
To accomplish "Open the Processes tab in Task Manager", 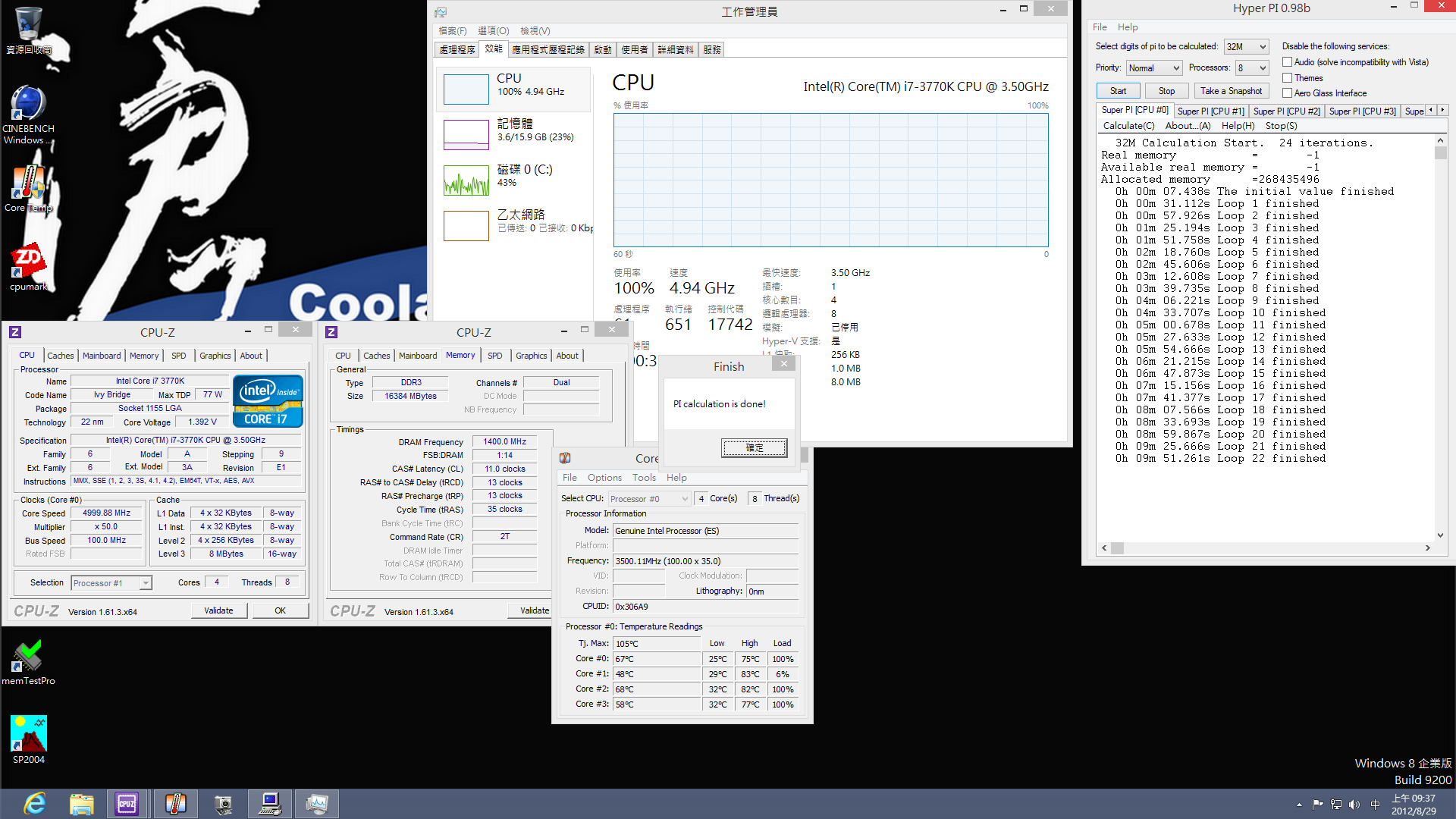I will coord(457,49).
